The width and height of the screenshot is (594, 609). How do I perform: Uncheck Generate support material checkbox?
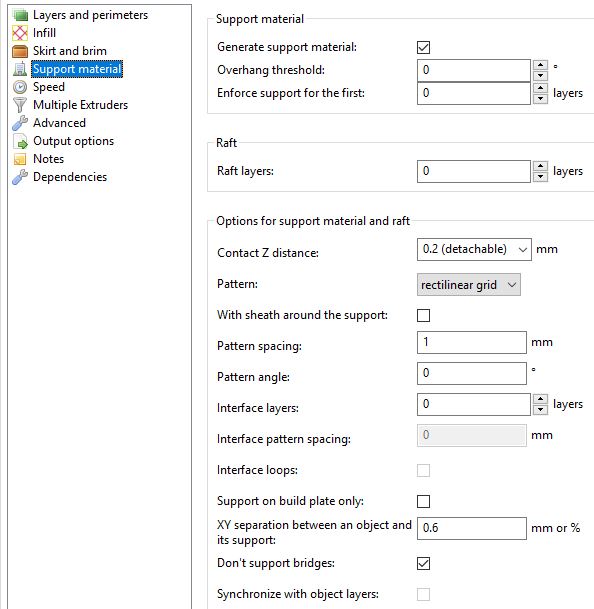point(423,48)
